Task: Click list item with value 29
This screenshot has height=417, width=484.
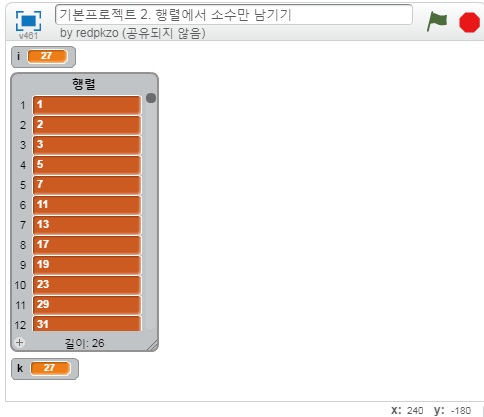Action: click(87, 305)
